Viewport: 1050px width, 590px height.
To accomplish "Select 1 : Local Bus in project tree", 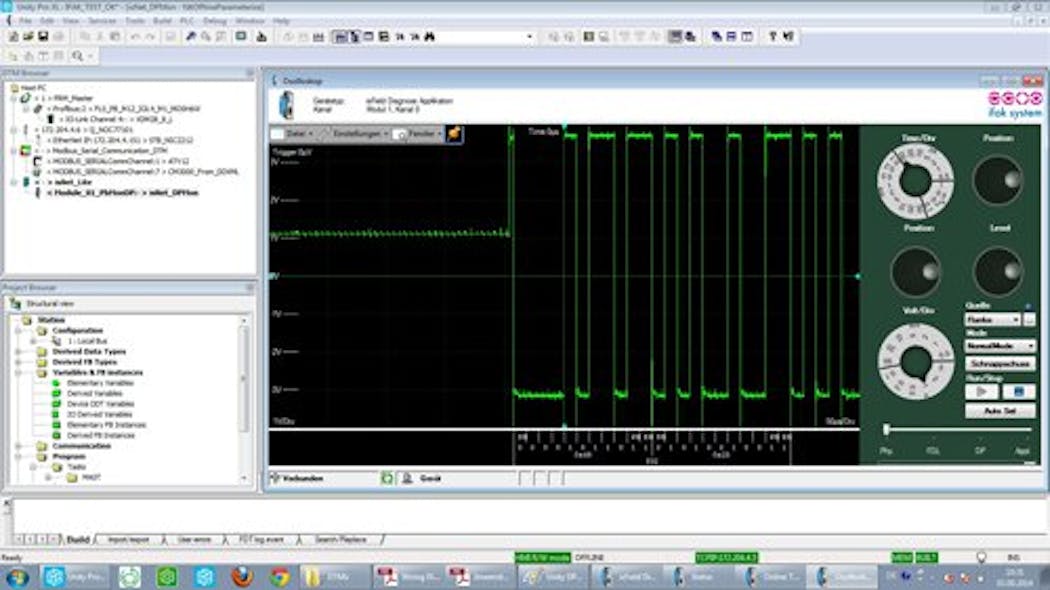I will point(87,341).
